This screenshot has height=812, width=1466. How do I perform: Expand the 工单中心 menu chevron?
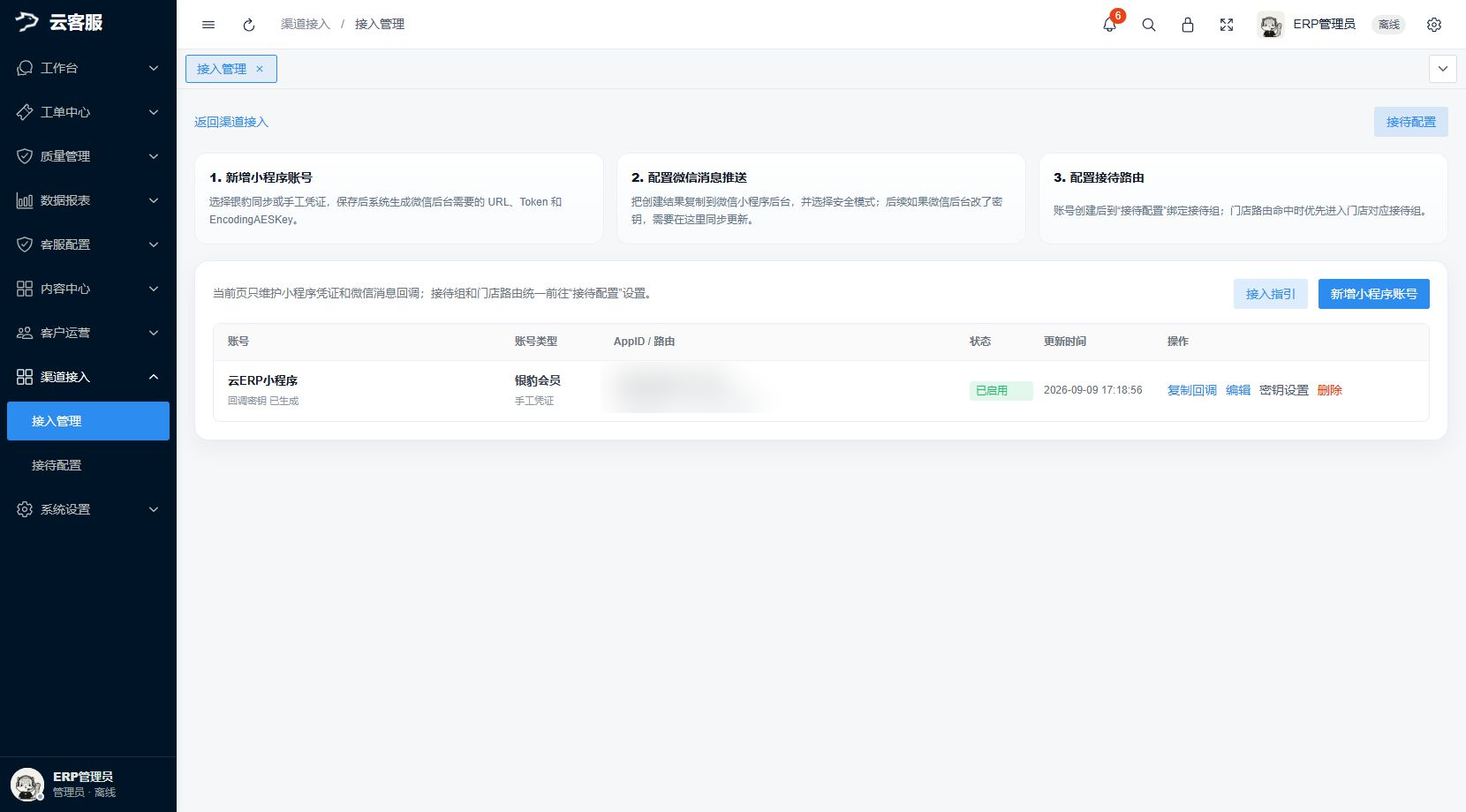click(154, 112)
